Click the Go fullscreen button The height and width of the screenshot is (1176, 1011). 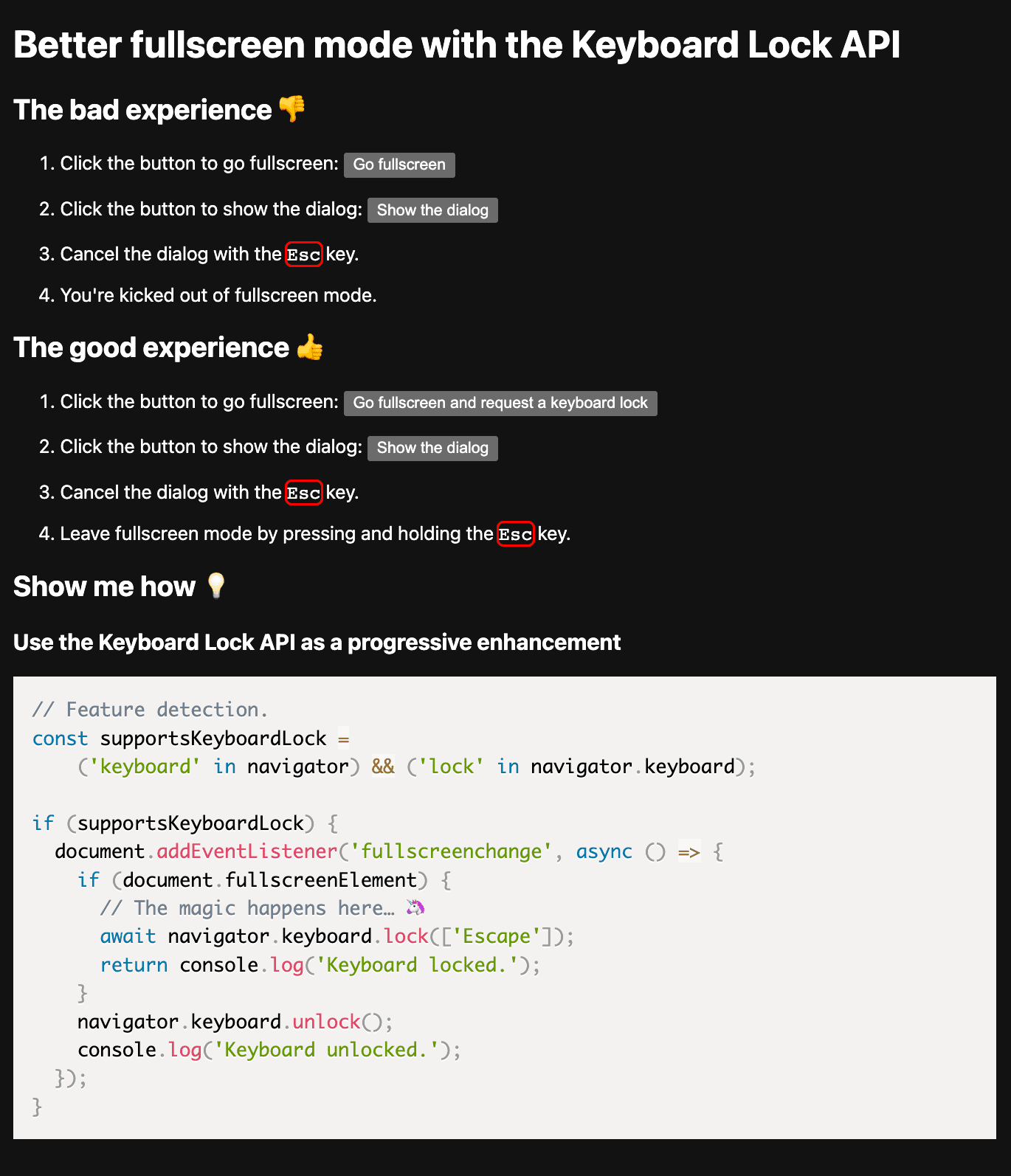(398, 165)
